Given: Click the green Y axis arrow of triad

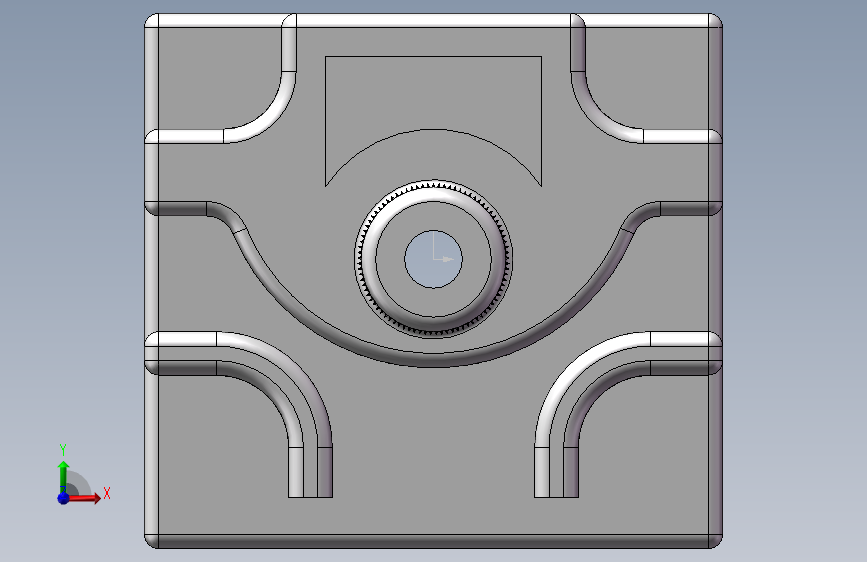Looking at the screenshot, I should coord(63,477).
